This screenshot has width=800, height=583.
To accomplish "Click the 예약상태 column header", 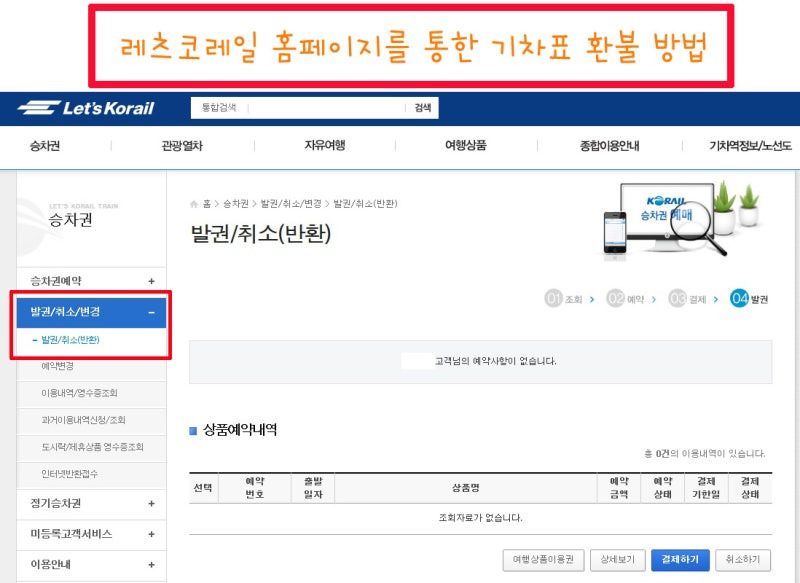I will click(x=662, y=488).
